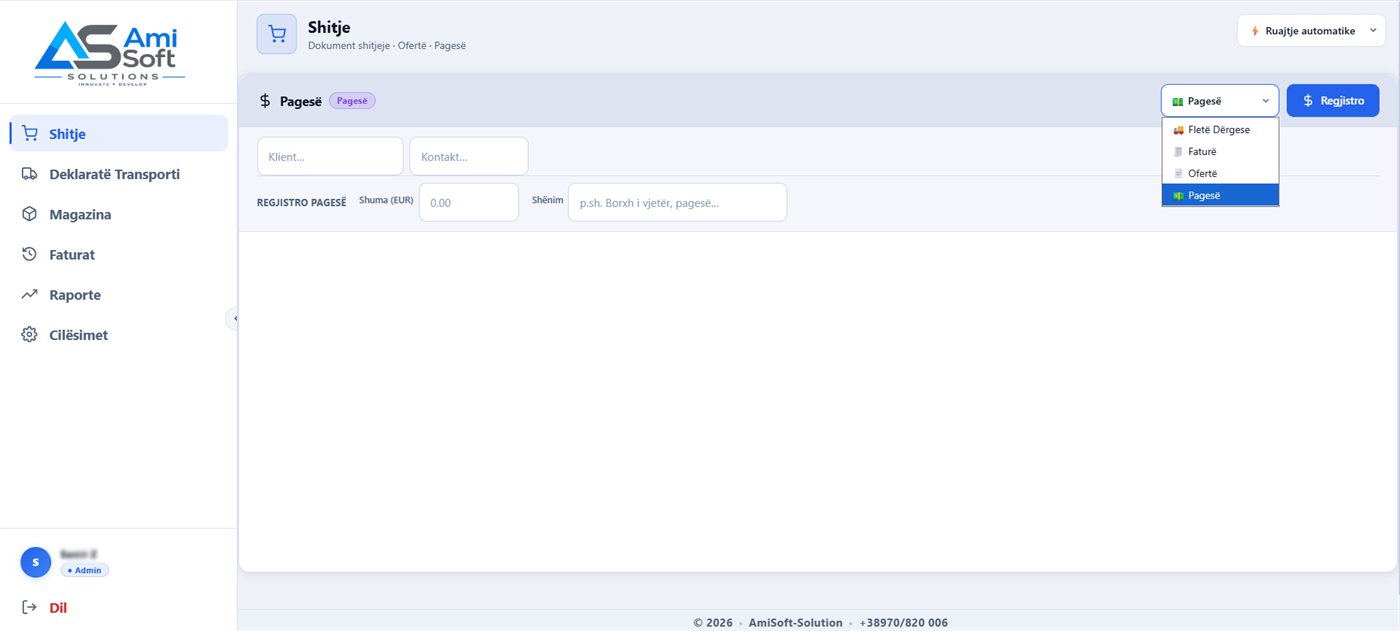Log out using the Dil button
Screen dimensions: 1400x631
pyautogui.click(x=58, y=607)
